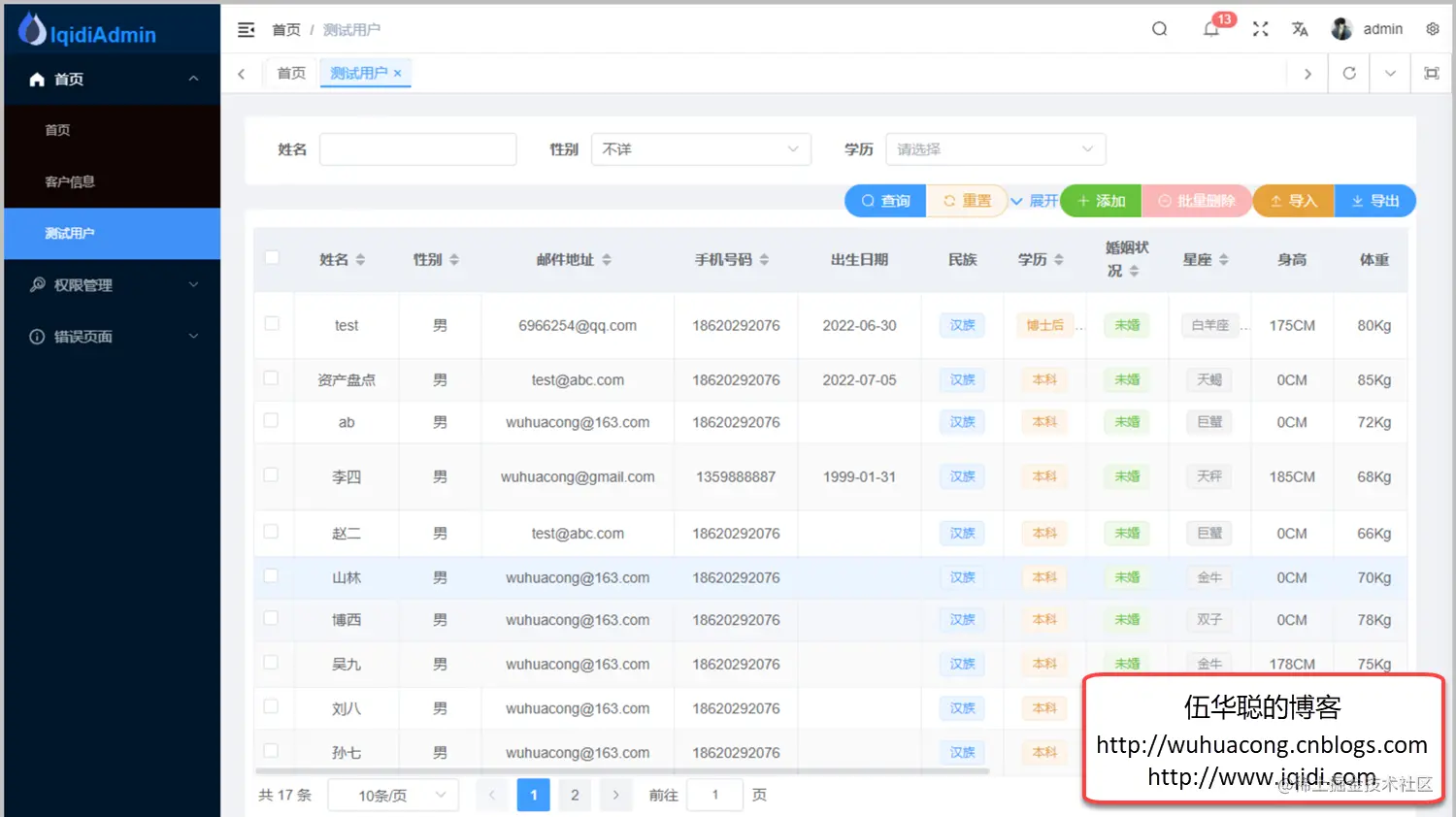Focus the 姓名 search input field

click(x=418, y=149)
